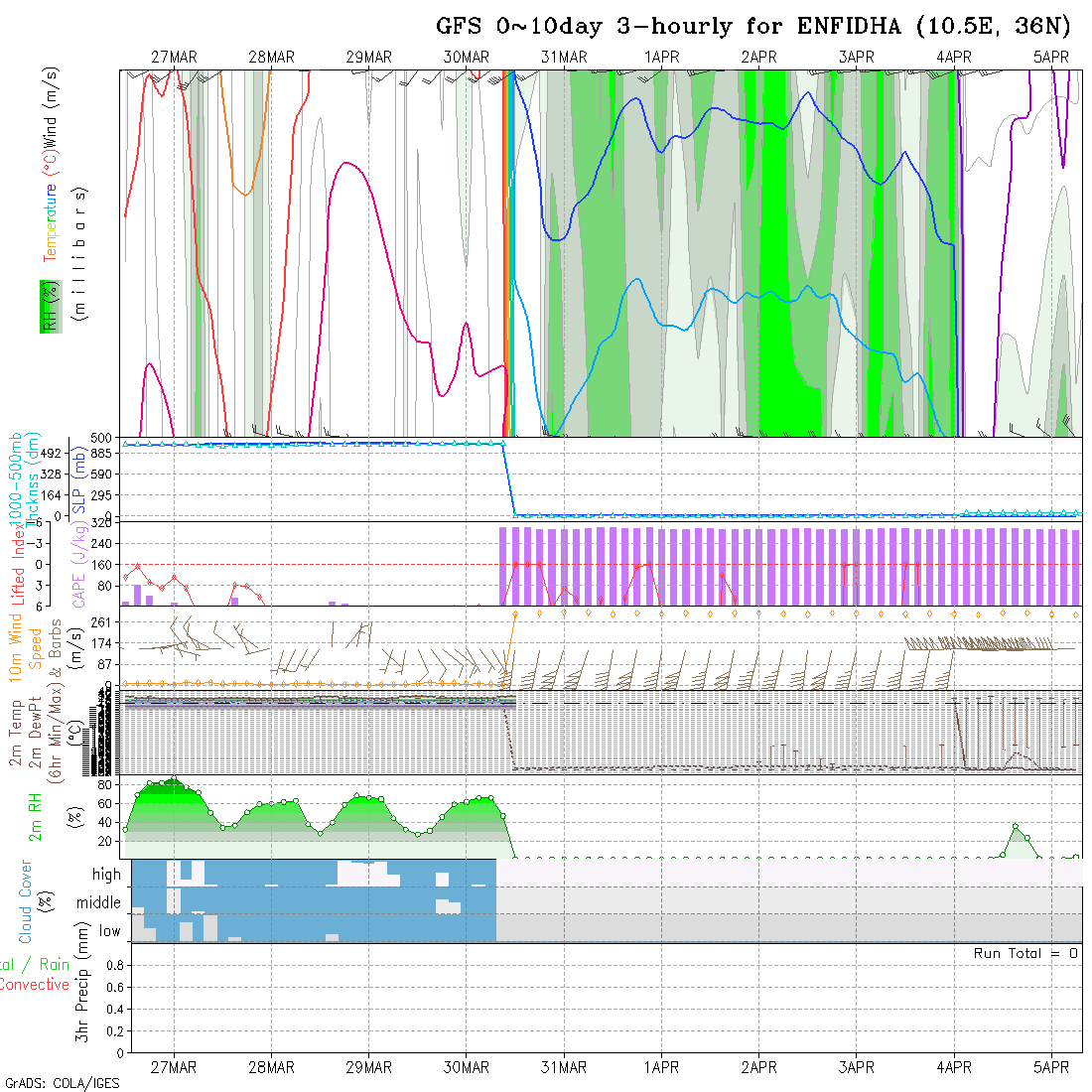Click the red Lifted Index axis label

[19, 564]
